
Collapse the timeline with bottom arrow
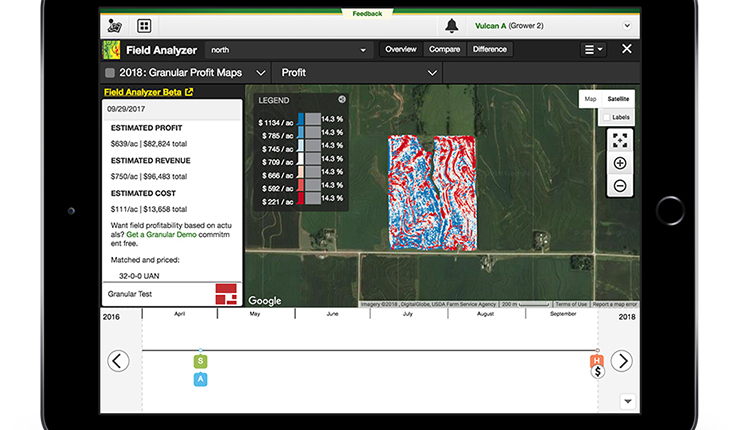tap(628, 401)
